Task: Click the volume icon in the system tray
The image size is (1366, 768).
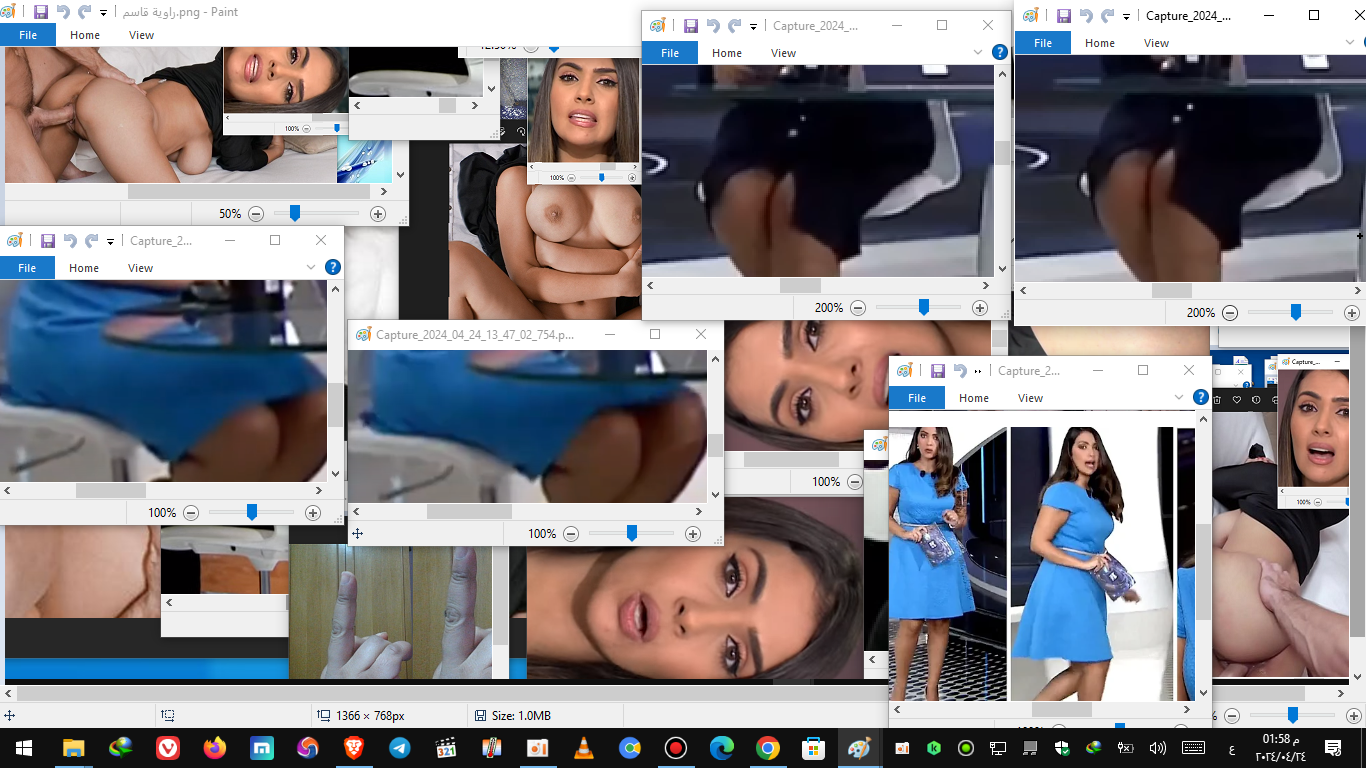Action: pyautogui.click(x=1157, y=748)
